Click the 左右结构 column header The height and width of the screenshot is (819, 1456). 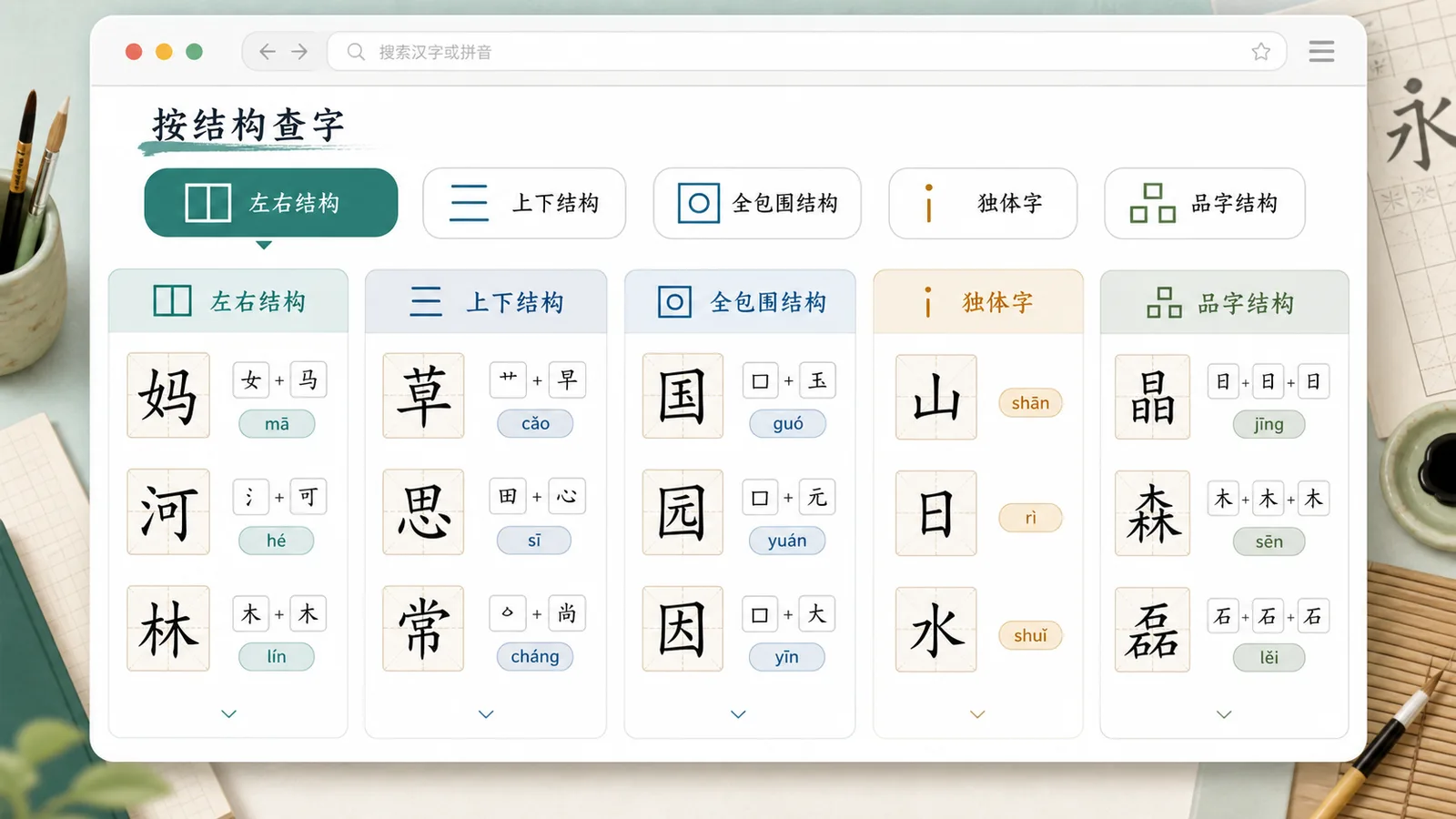click(x=228, y=301)
